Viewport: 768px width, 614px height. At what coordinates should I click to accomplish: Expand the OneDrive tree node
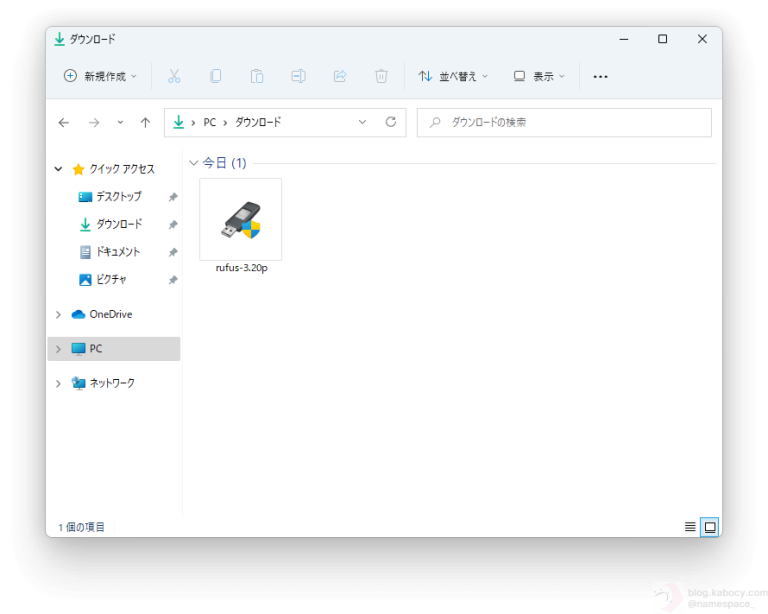tap(59, 314)
